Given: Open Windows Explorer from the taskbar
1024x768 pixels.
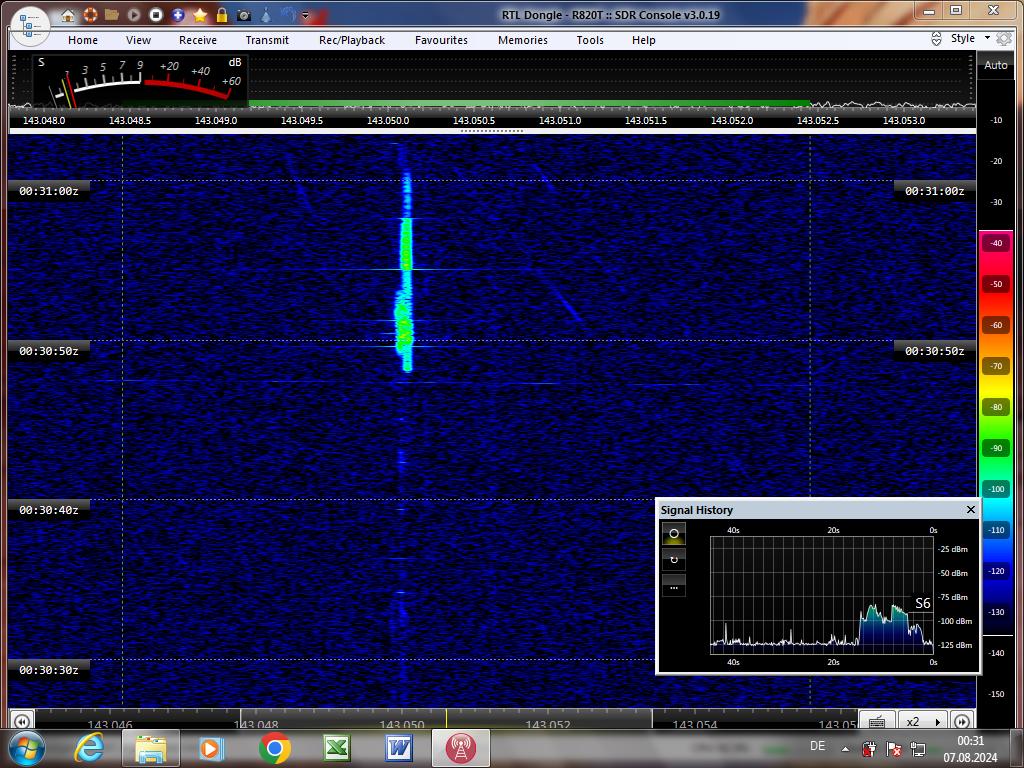Looking at the screenshot, I should click(x=152, y=748).
